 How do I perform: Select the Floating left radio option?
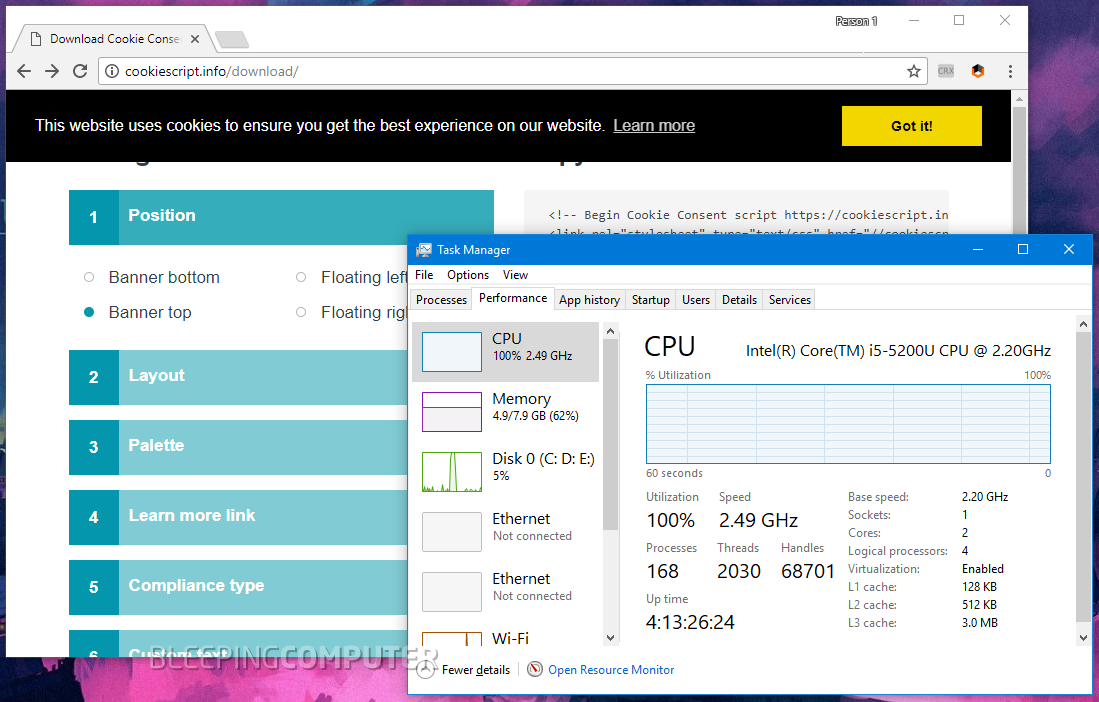pos(301,277)
